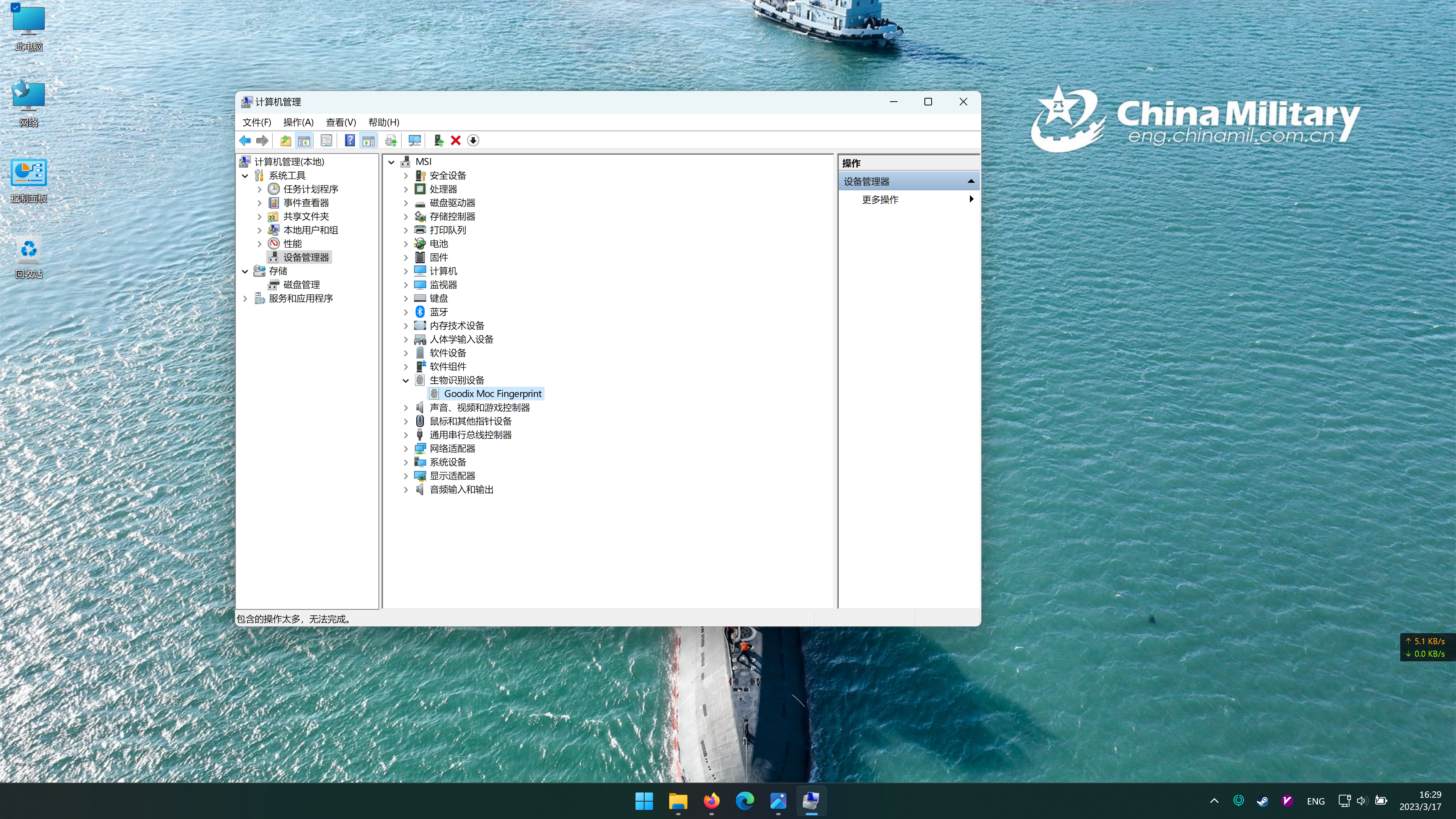
Task: Open the Properties toolbar icon
Action: click(x=326, y=140)
